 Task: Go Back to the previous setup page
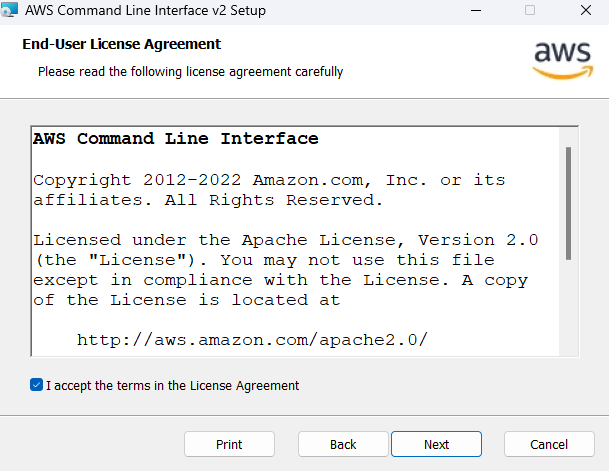(343, 444)
